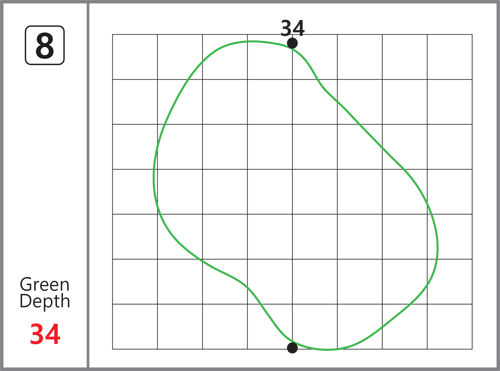
Task: Click the top-left grid cell
Action: click(135, 57)
